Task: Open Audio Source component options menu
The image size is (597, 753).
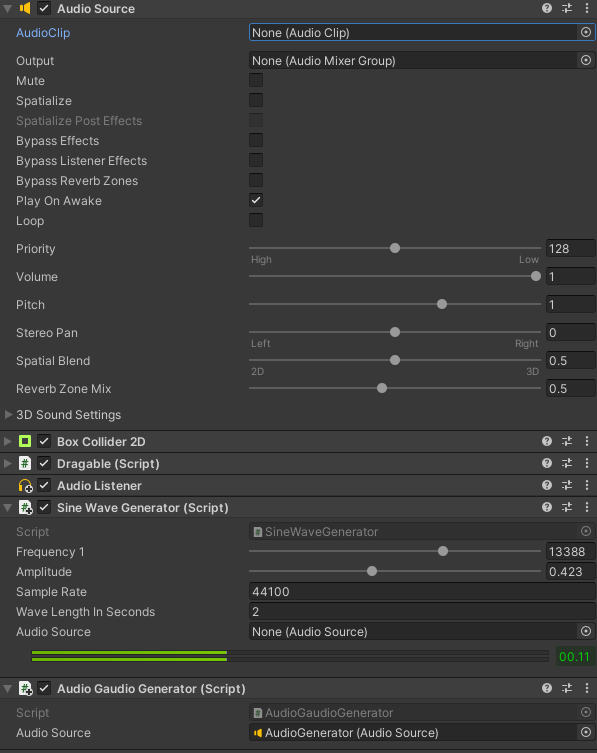Action: 586,8
